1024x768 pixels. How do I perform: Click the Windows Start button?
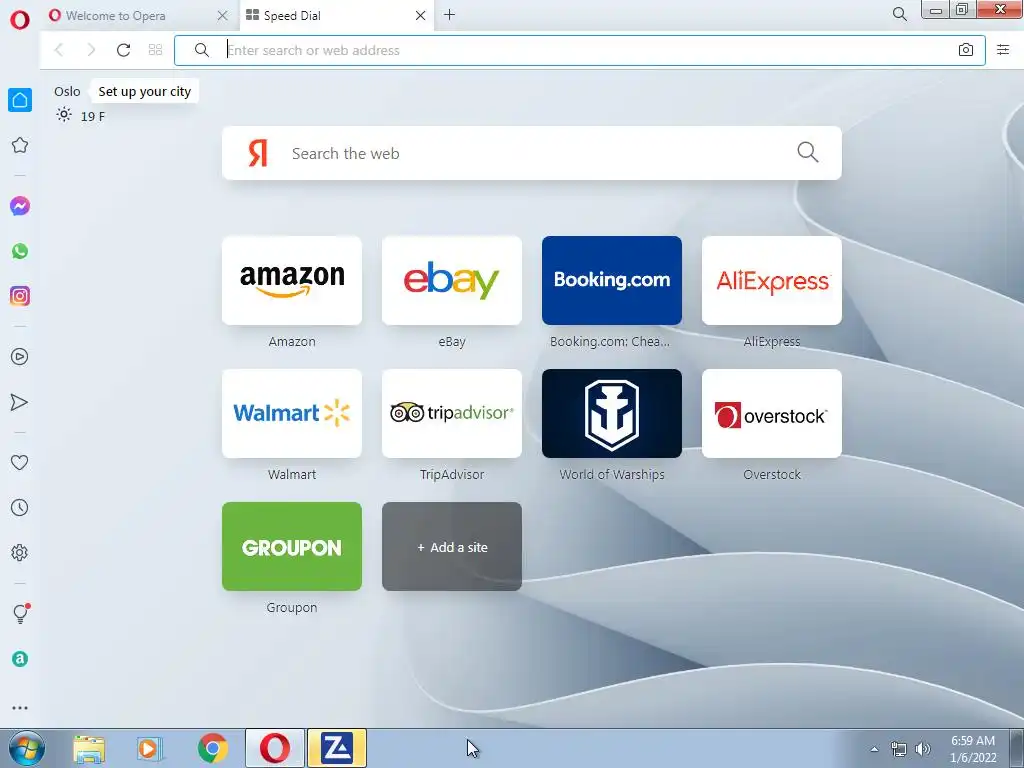(x=27, y=748)
